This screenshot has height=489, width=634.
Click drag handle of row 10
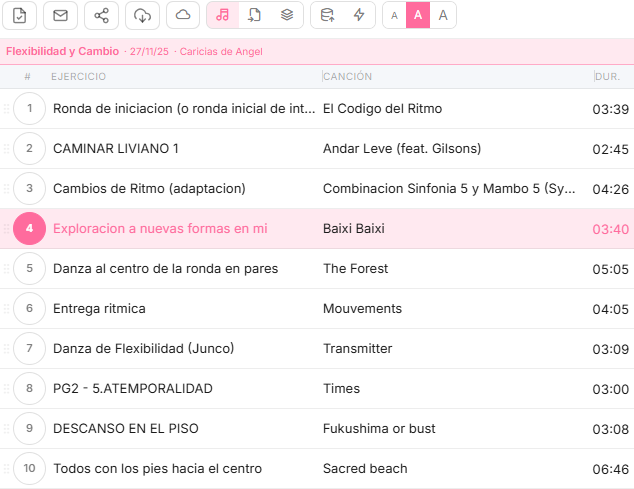(6, 468)
